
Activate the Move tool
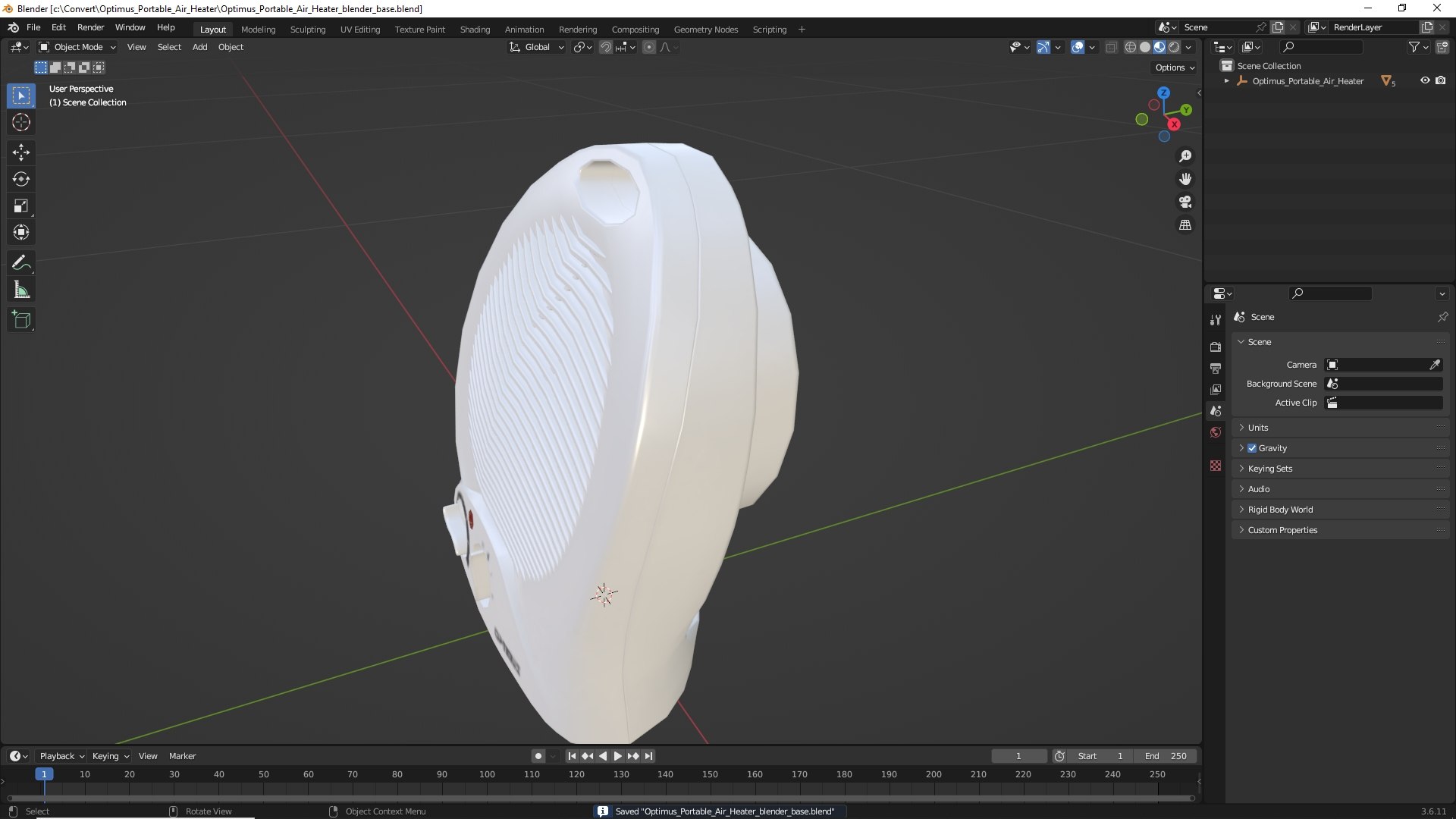point(21,152)
